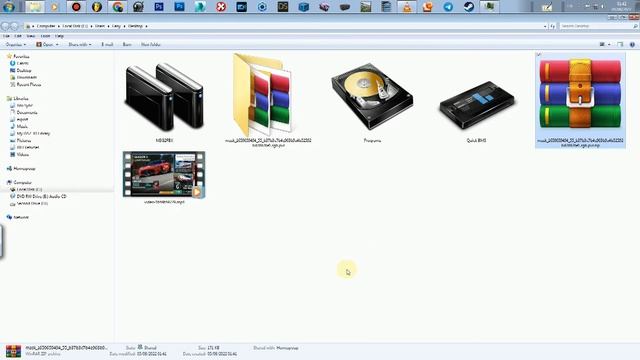Click the blue cube taskbar icon
Screen dimensions: 640x360
(303, 7)
